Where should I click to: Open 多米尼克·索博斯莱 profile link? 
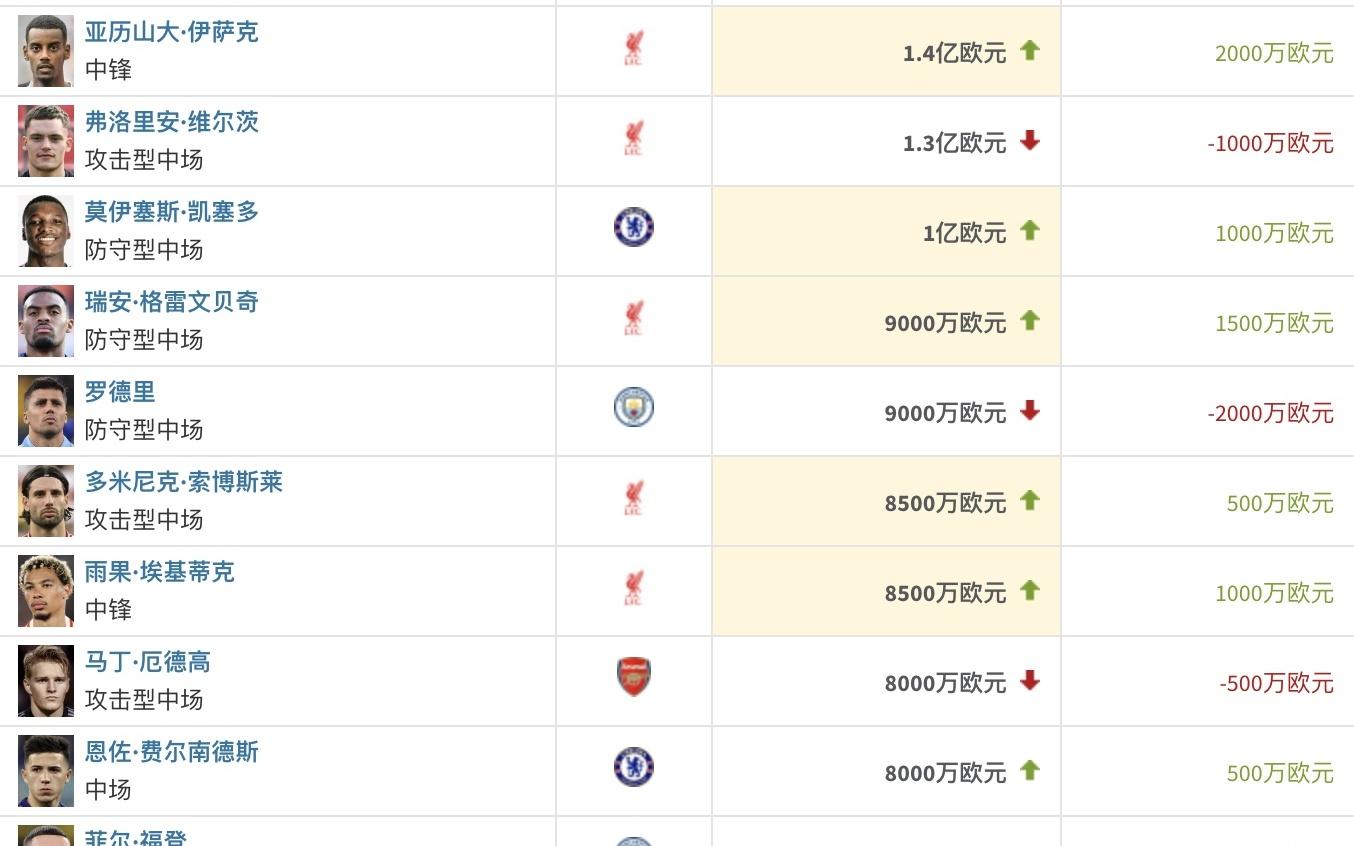(184, 482)
